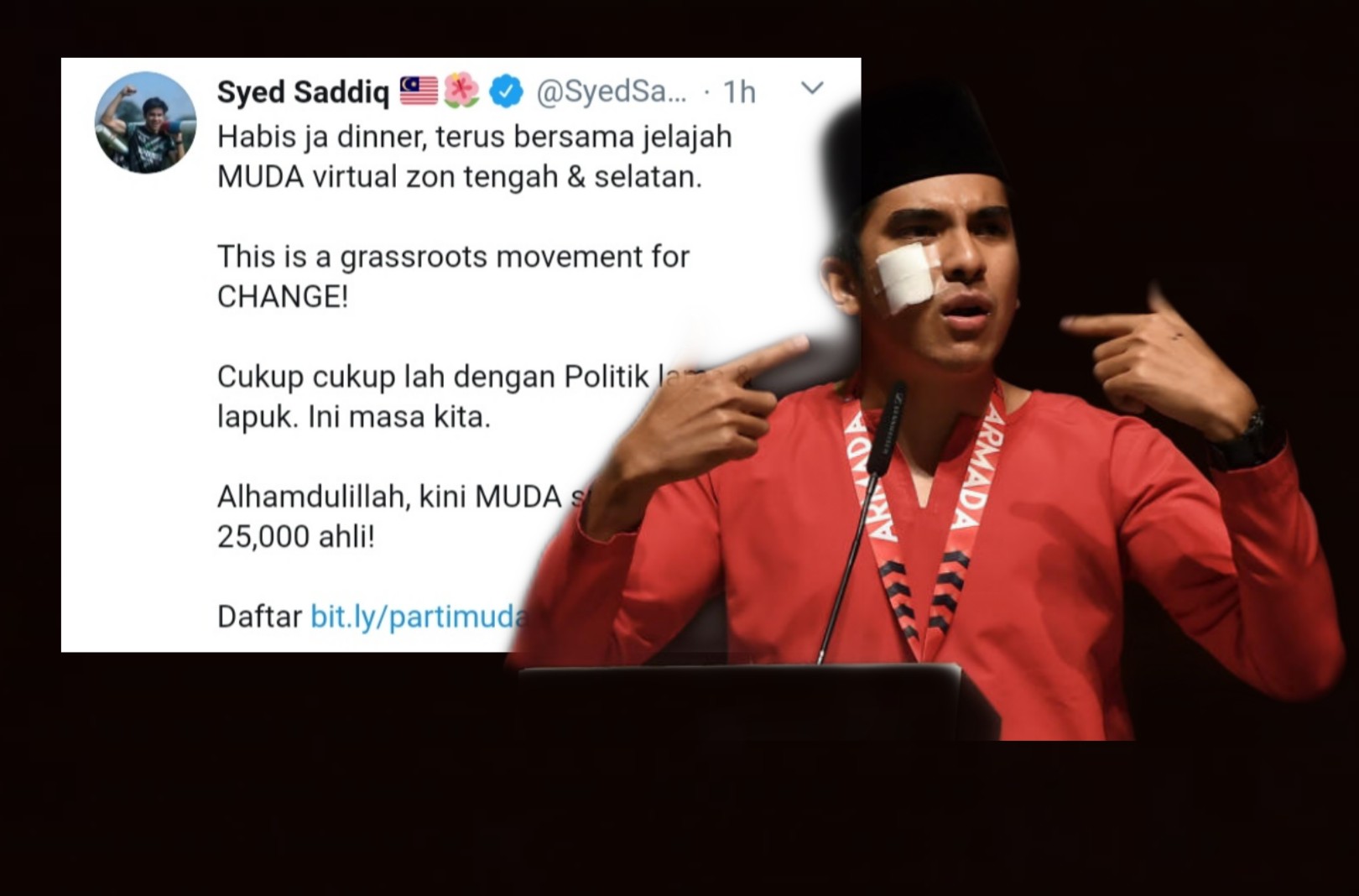This screenshot has width=1359, height=896.
Task: Click the word 'Daftar' before the link
Action: coord(259,617)
